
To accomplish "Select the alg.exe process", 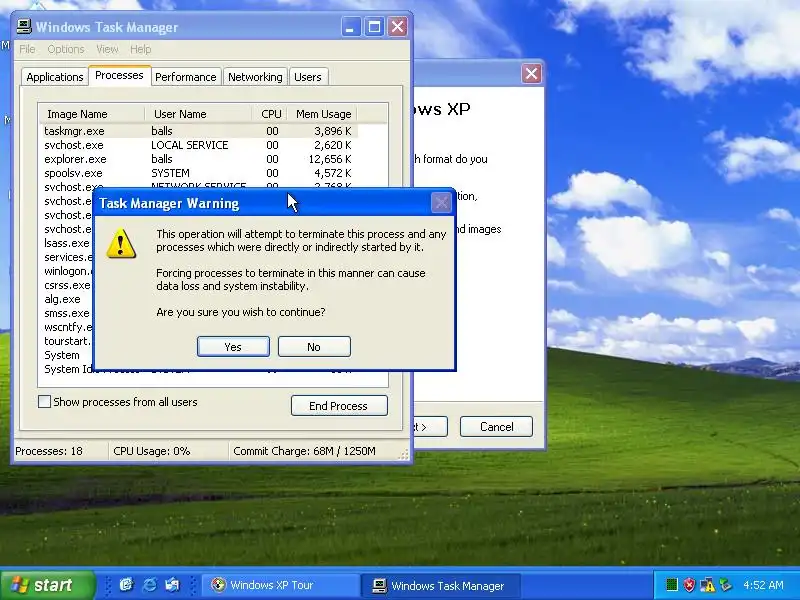I will [62, 299].
